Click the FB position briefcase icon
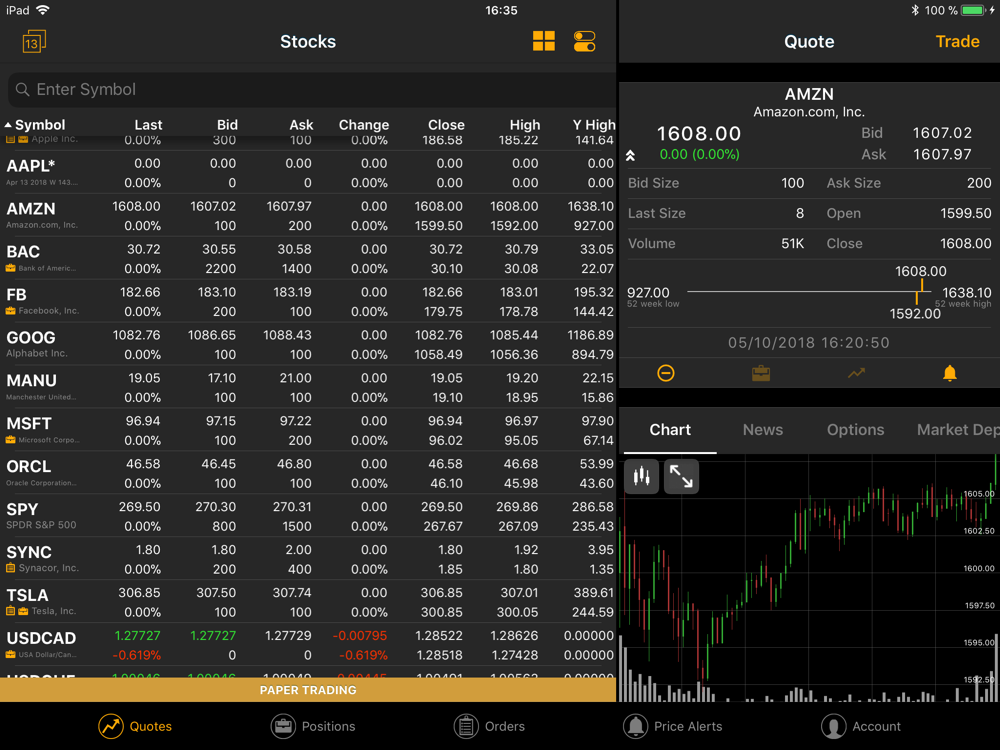 click(10, 311)
